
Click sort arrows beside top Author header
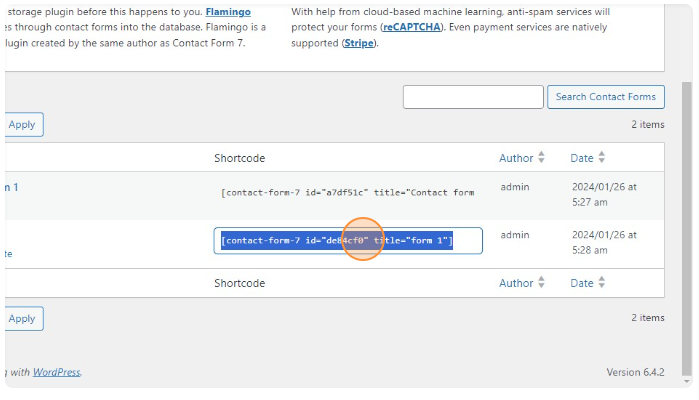541,158
